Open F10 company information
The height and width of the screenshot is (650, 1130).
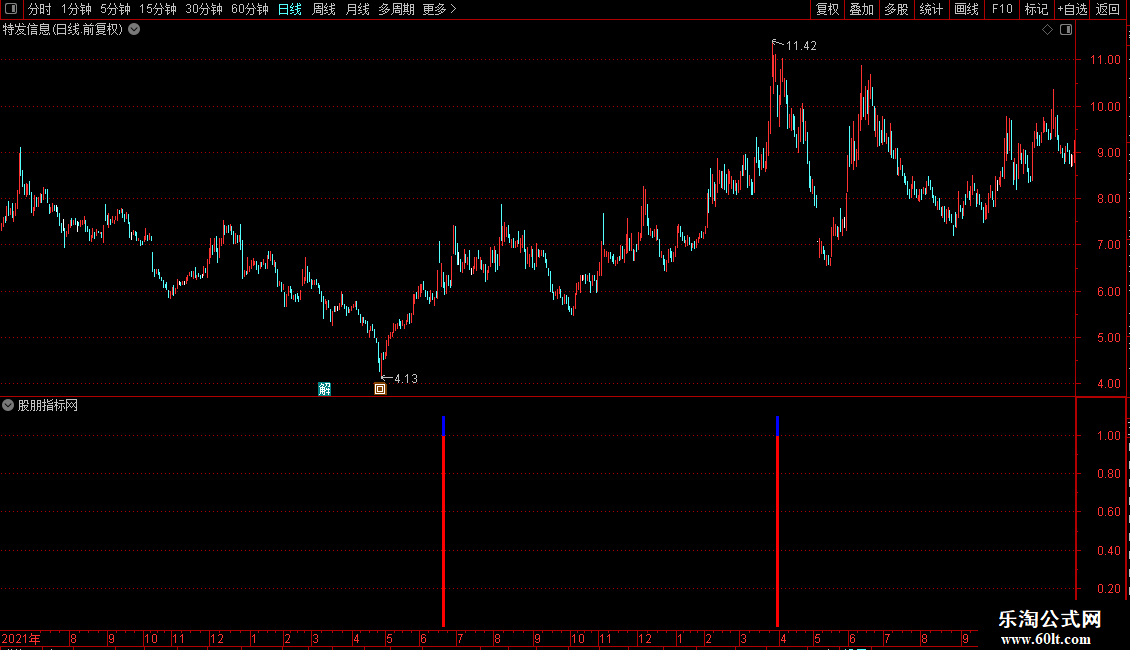(x=1002, y=9)
